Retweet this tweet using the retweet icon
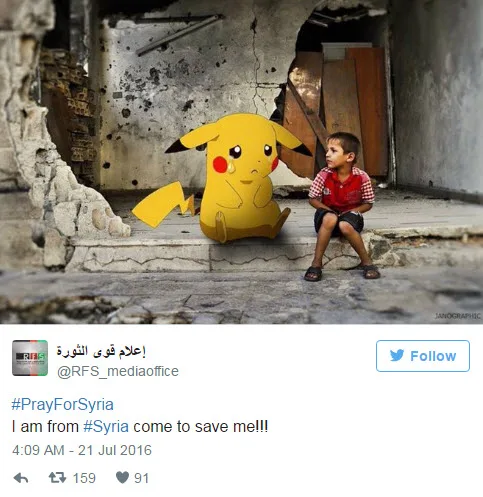This screenshot has height=497, width=483. (57, 478)
